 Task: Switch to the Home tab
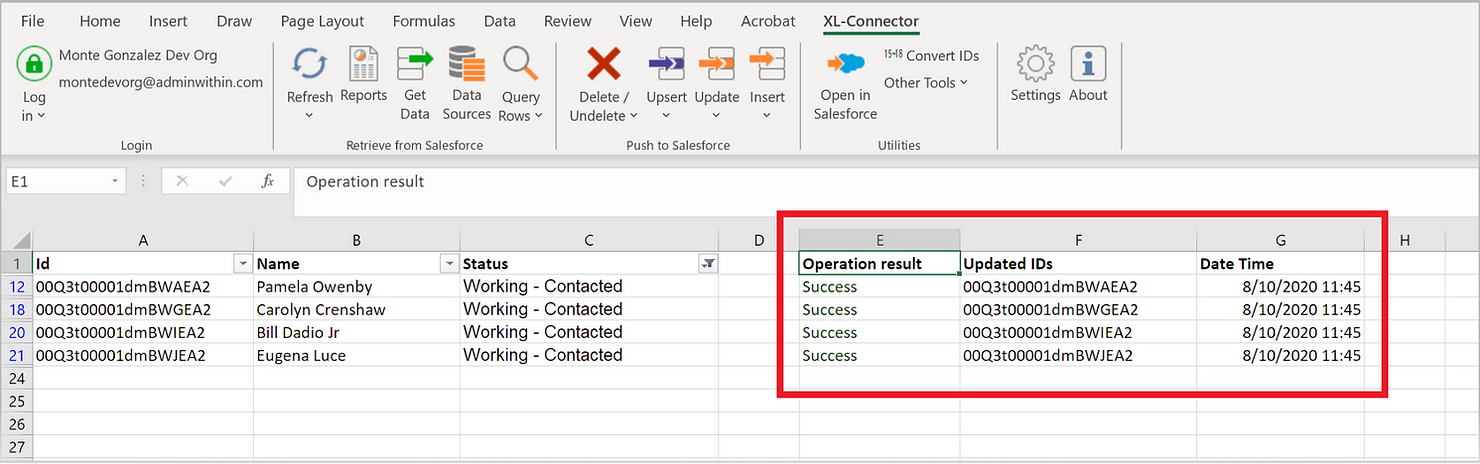(x=100, y=21)
